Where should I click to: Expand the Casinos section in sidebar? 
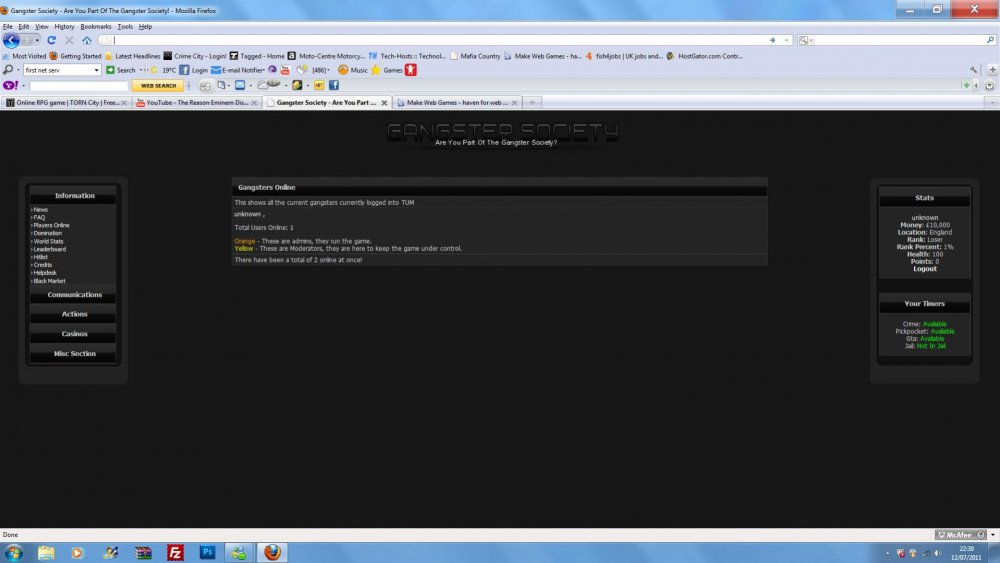point(75,334)
